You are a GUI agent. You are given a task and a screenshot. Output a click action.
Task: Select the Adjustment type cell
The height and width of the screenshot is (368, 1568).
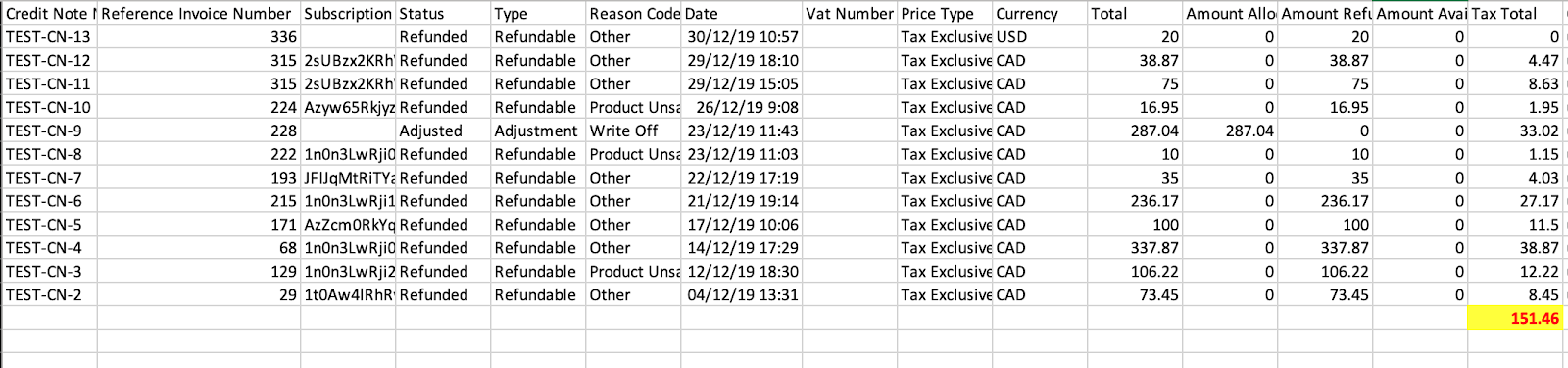(x=538, y=131)
